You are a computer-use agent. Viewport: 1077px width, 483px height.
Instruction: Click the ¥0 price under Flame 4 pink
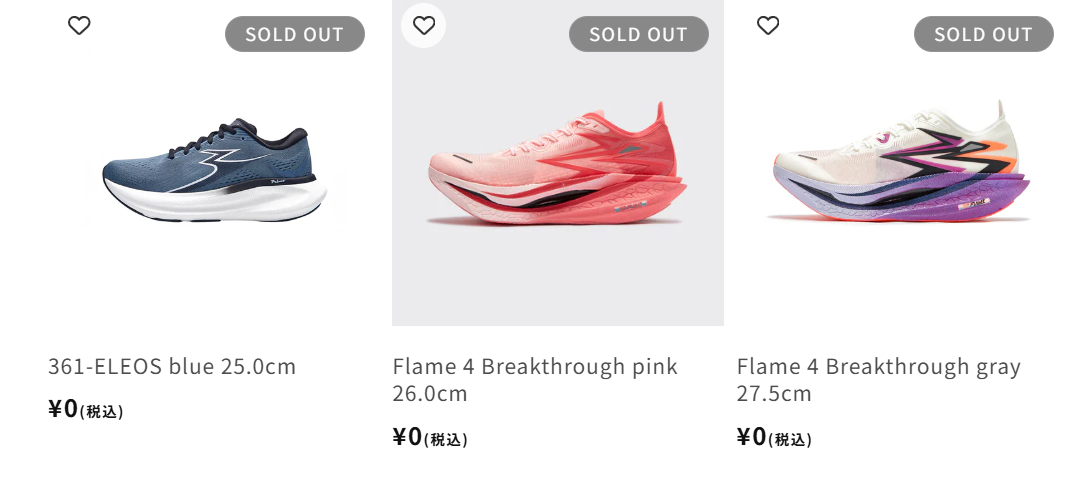pyautogui.click(x=408, y=437)
